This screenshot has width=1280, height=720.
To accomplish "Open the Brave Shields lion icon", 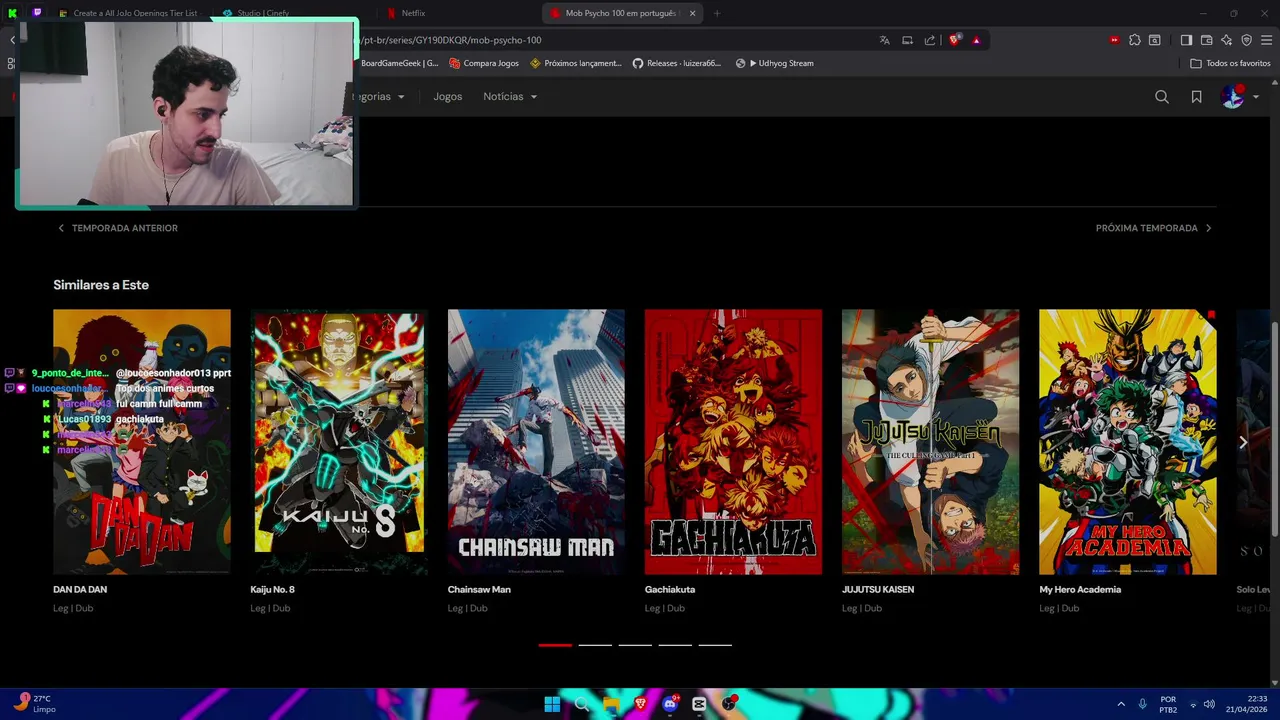I will pyautogui.click(x=955, y=40).
